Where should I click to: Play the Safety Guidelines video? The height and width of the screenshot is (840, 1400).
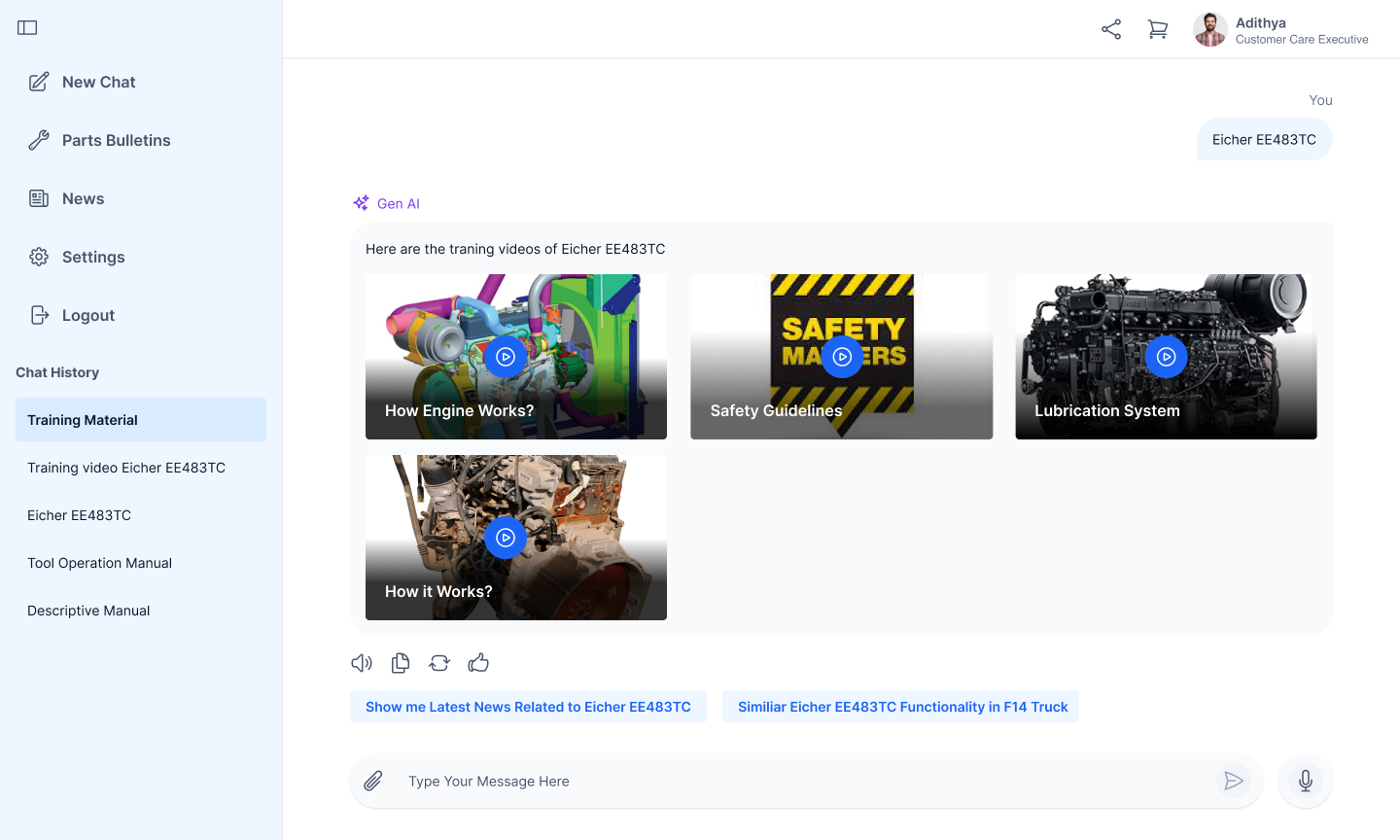[x=842, y=357]
